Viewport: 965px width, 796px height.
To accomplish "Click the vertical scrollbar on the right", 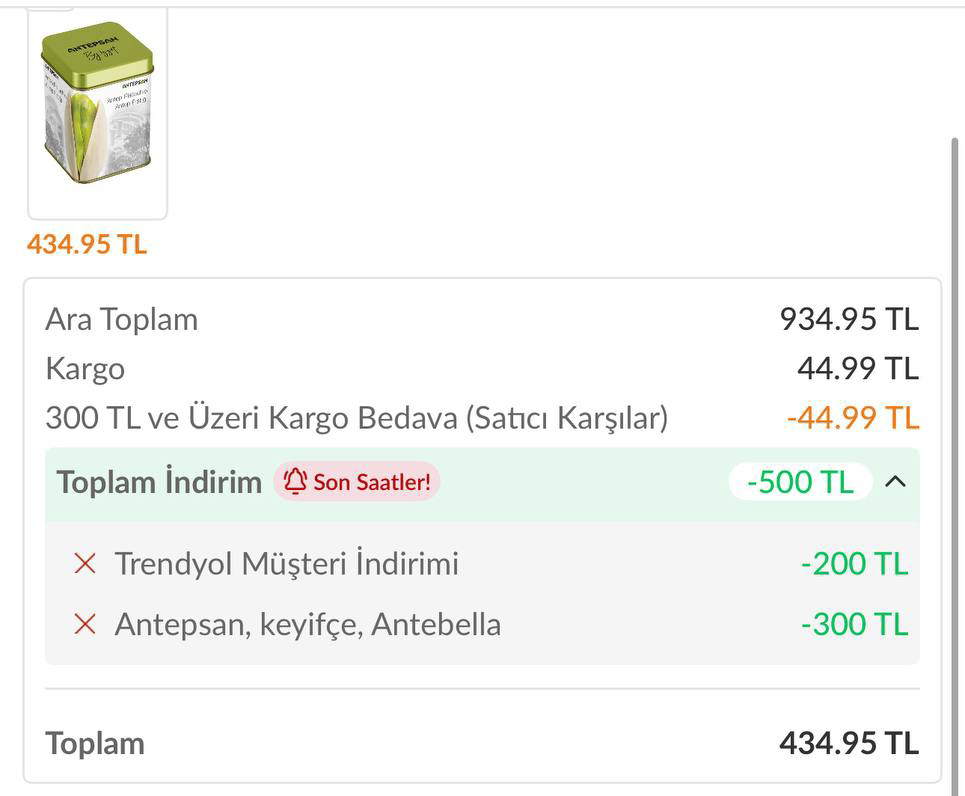I will tap(955, 465).
